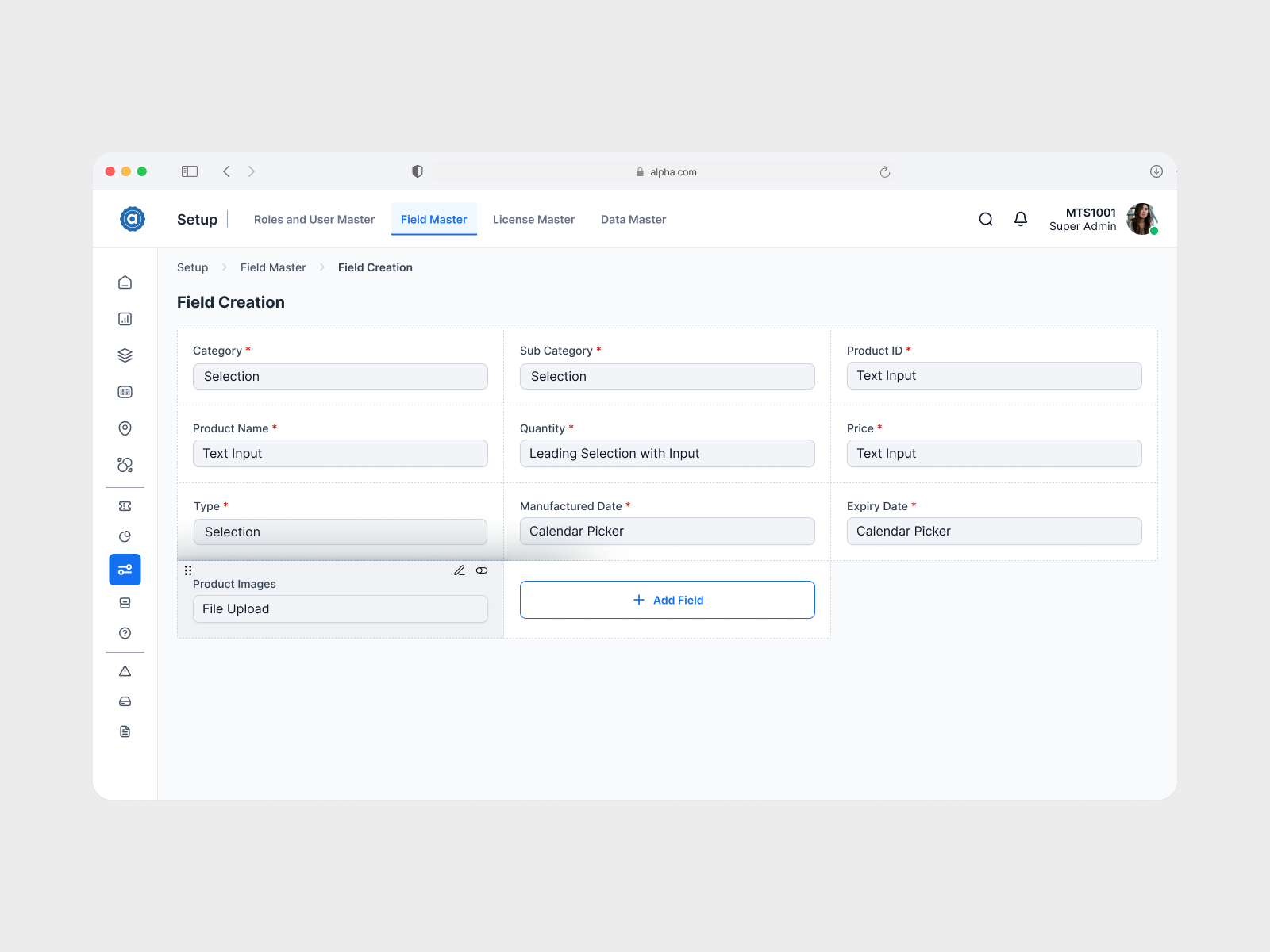Switch to the License Master tab
Screen dimensions: 1270x952
pyautogui.click(x=533, y=219)
